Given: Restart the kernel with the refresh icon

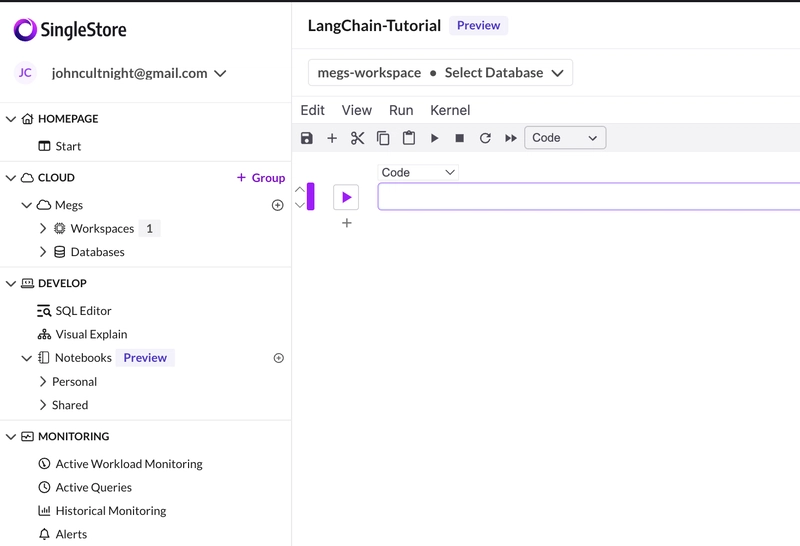Looking at the screenshot, I should coord(485,138).
